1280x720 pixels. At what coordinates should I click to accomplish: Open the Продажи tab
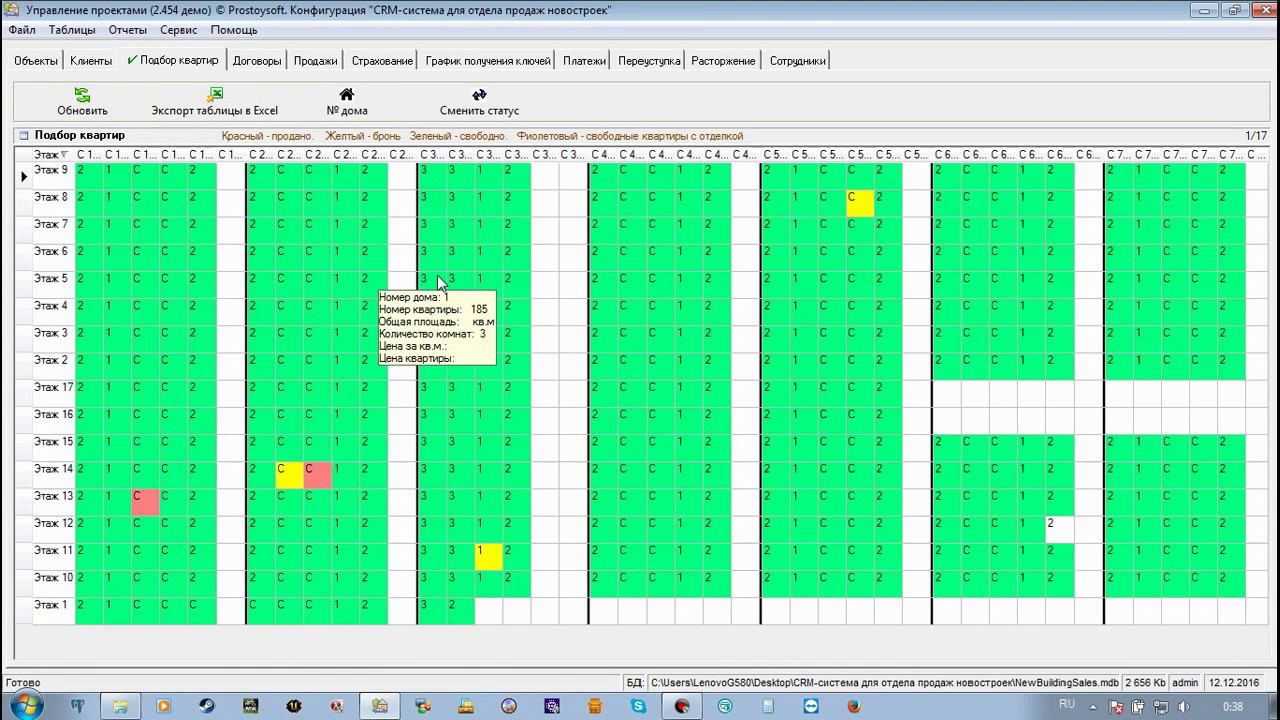click(316, 61)
